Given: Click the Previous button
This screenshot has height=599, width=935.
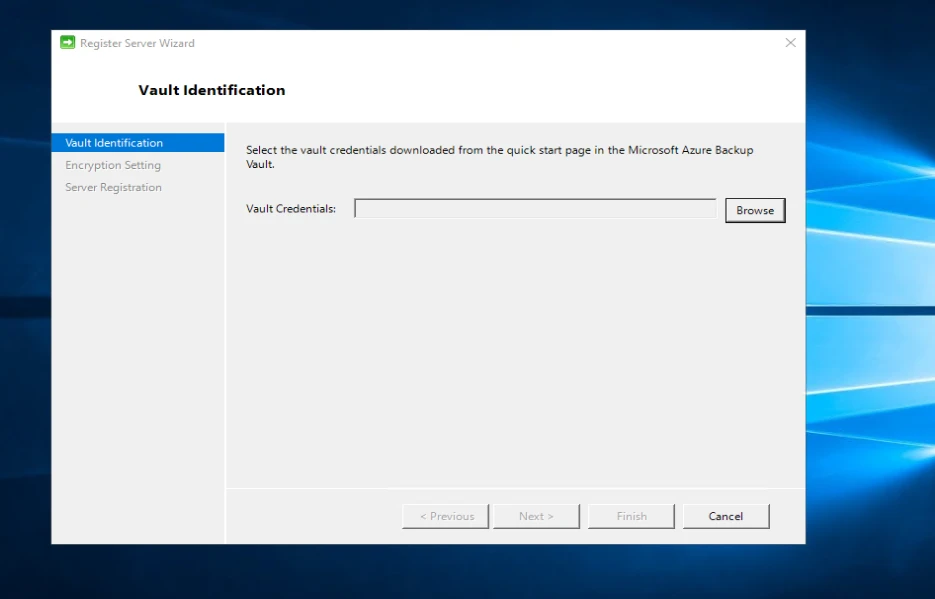Looking at the screenshot, I should (445, 516).
